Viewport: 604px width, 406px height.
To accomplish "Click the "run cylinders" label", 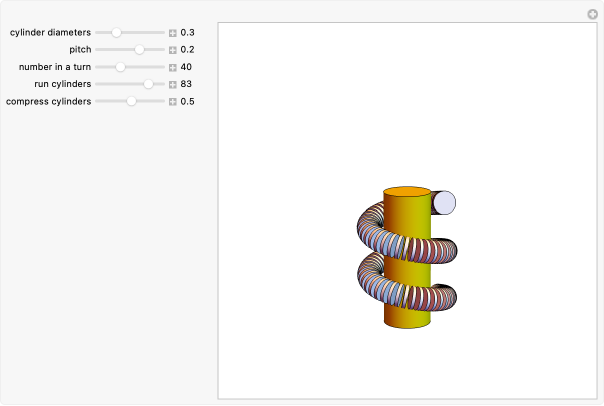I will pyautogui.click(x=63, y=84).
